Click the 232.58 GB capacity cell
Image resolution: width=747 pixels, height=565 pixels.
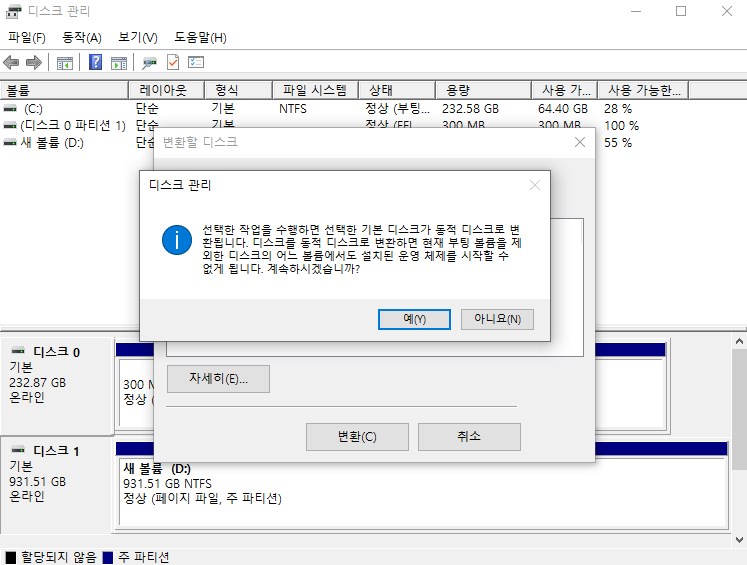[470, 109]
